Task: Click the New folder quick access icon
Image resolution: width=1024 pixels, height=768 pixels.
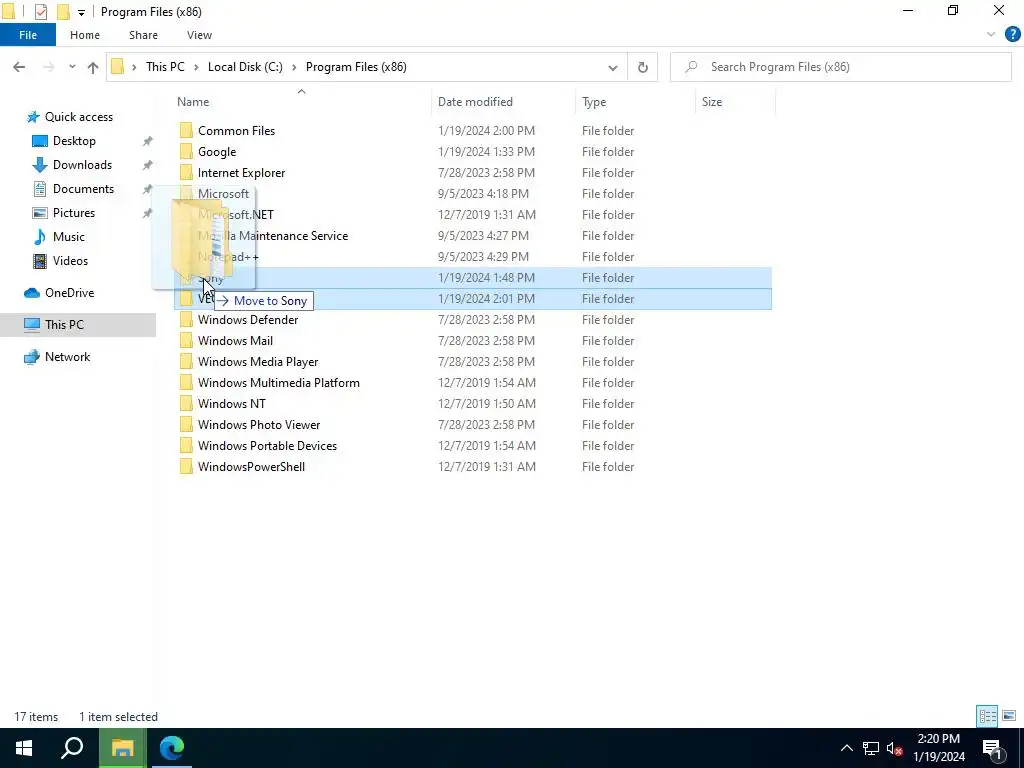Action: coord(63,12)
